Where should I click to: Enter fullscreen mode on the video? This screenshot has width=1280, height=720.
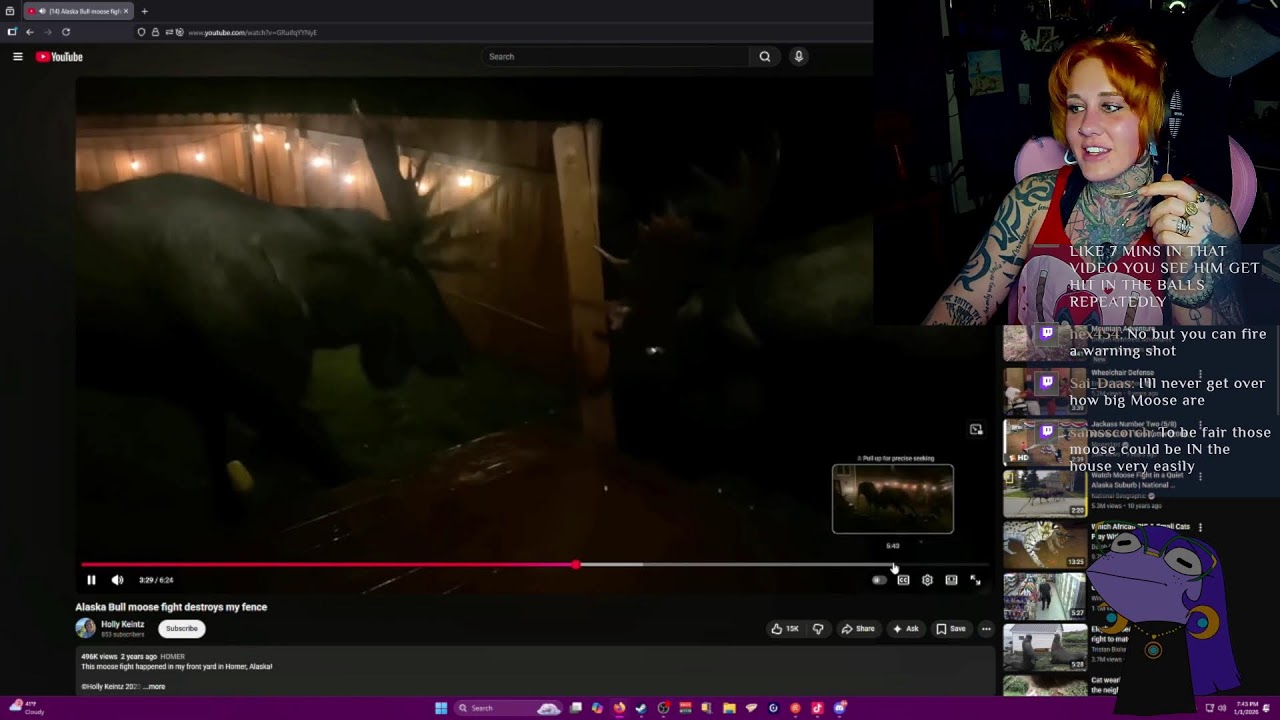pyautogui.click(x=975, y=580)
